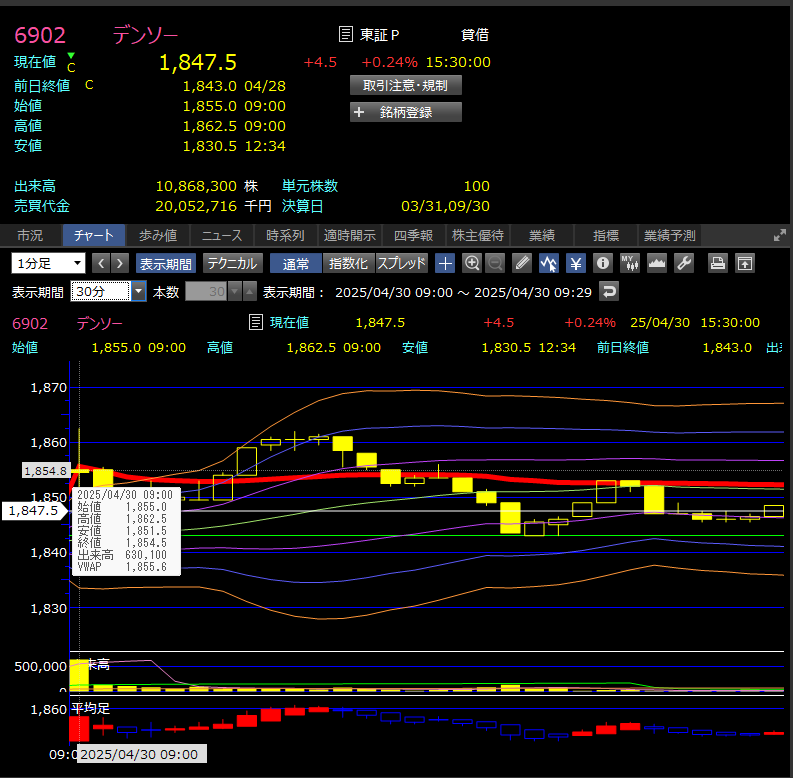Click the 500,000 volume axis label
793x778 pixels.
point(40,667)
